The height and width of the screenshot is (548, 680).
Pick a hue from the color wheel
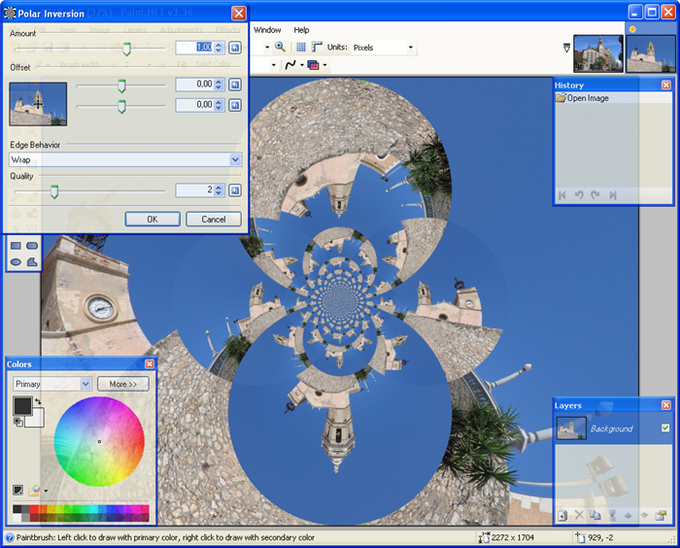tap(99, 441)
